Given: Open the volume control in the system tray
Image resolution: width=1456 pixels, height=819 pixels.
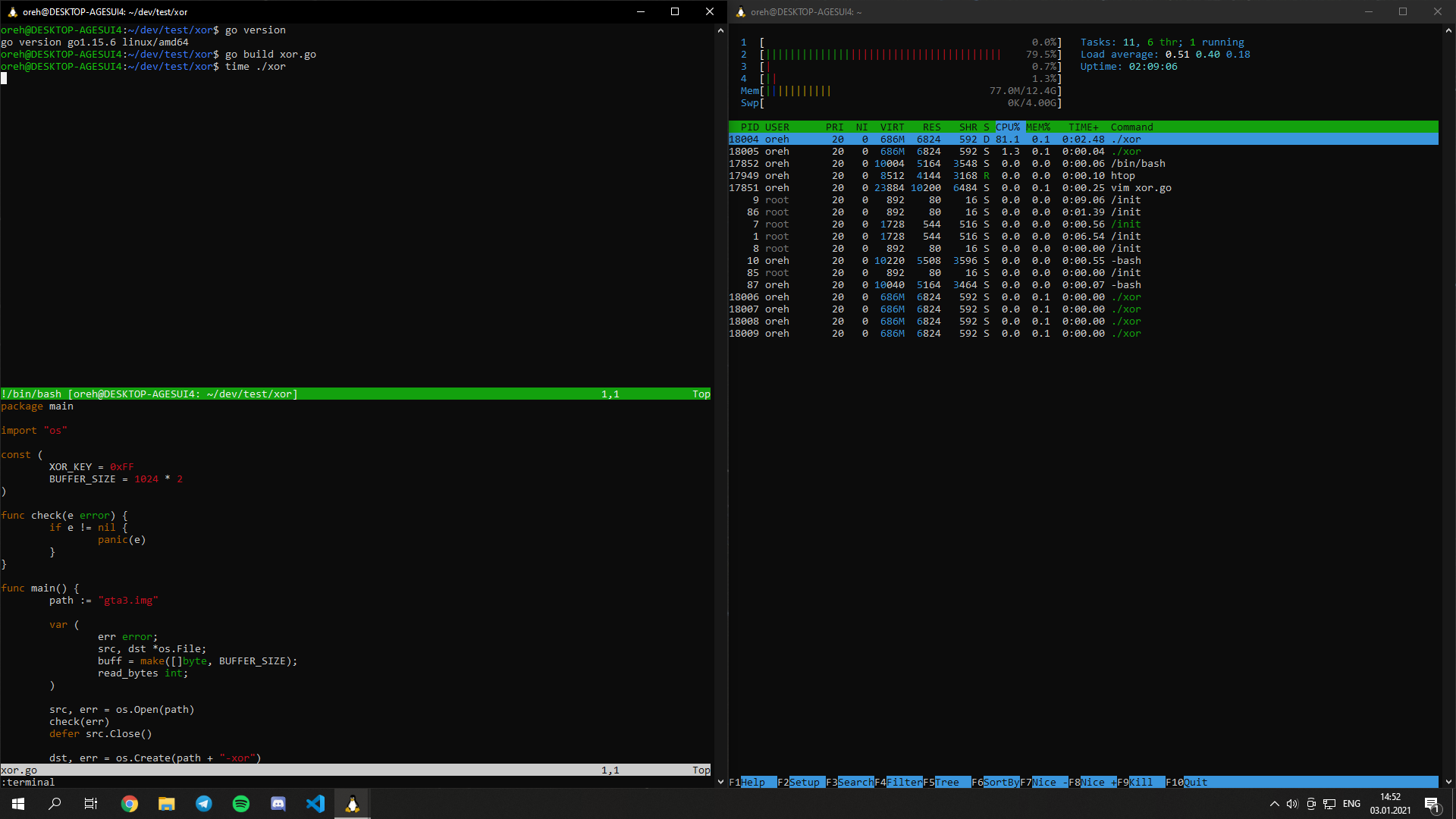Looking at the screenshot, I should click(1292, 804).
